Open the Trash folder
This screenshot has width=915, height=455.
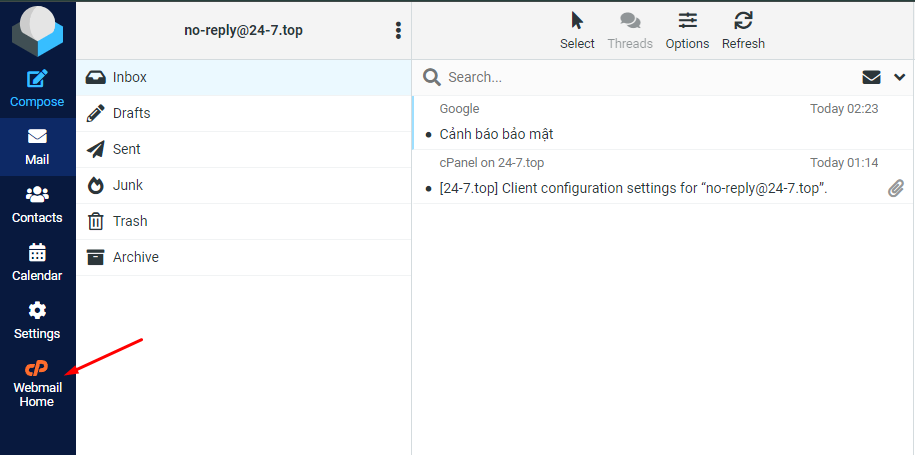pos(129,221)
